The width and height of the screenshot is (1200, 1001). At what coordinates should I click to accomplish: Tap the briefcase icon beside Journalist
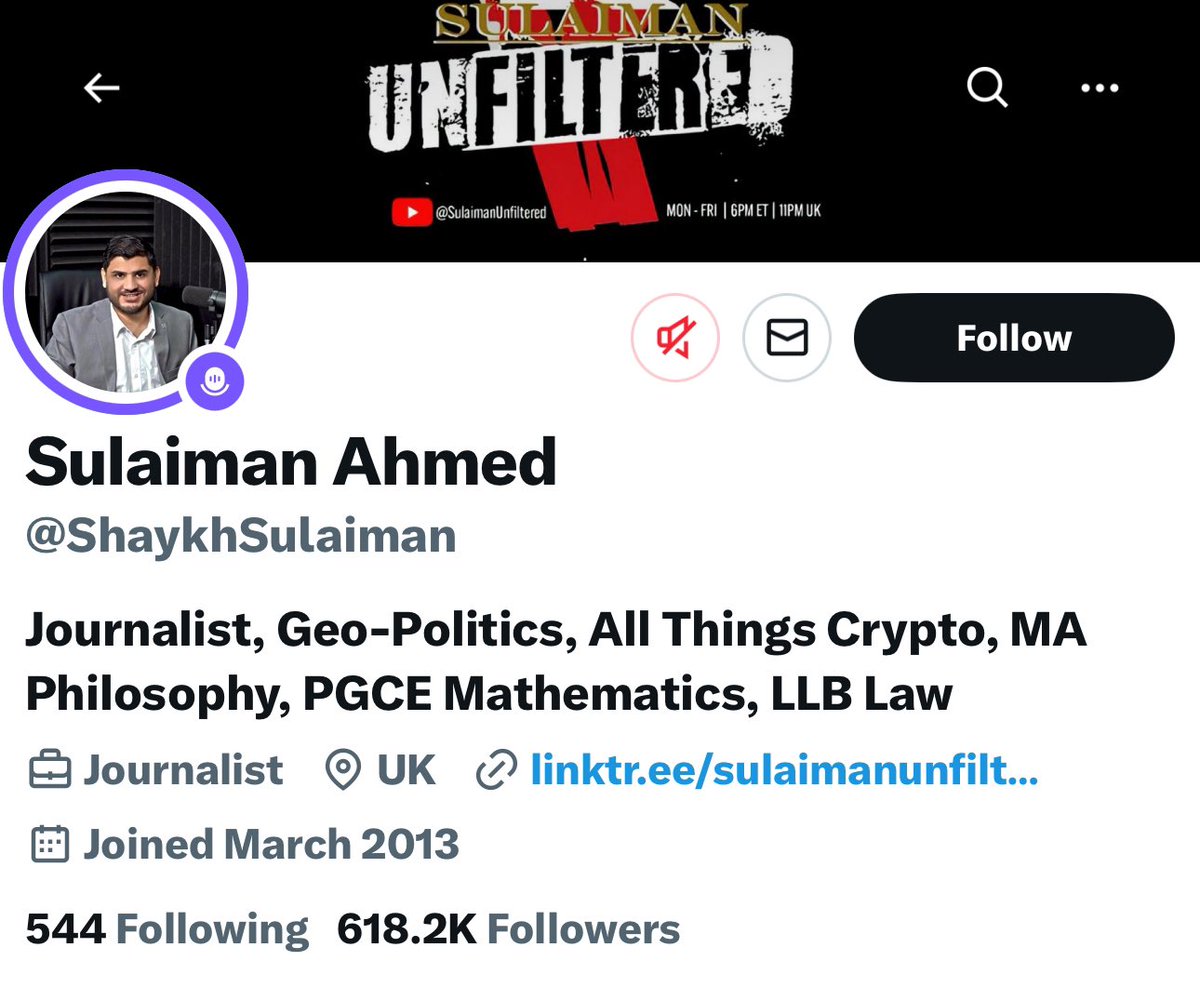click(x=48, y=771)
